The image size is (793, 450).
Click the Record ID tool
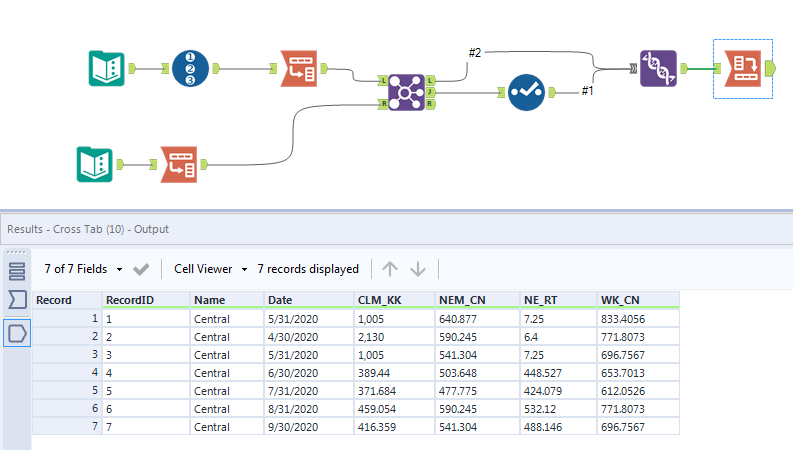click(190, 68)
